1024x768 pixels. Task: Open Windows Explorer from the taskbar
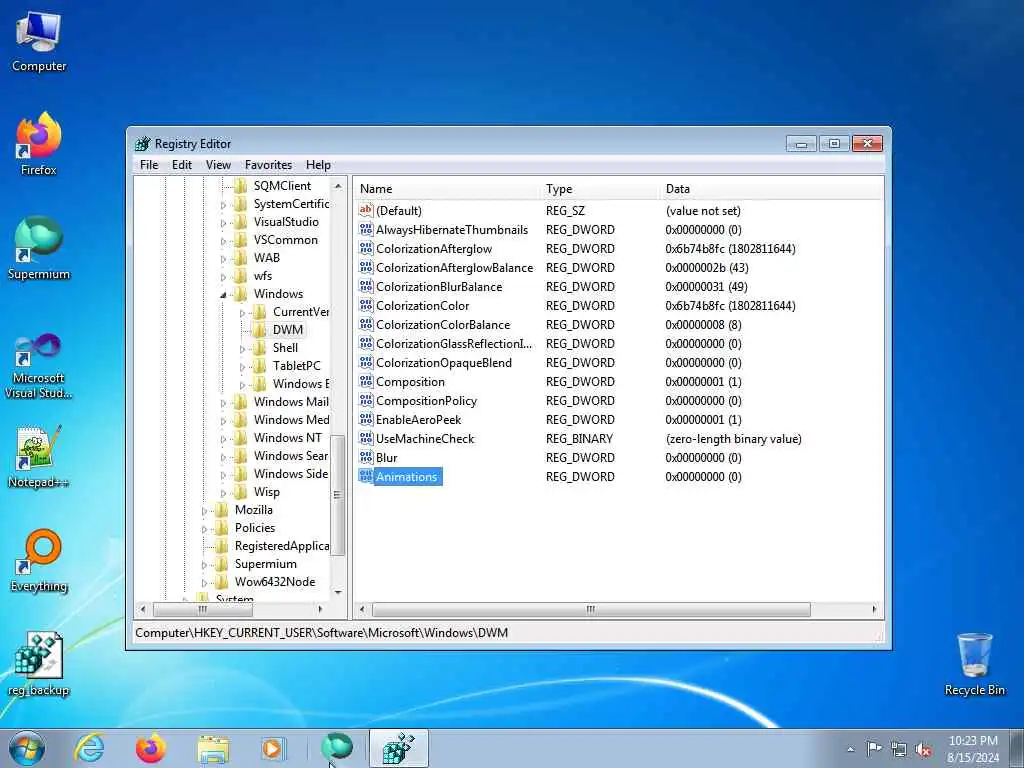213,748
